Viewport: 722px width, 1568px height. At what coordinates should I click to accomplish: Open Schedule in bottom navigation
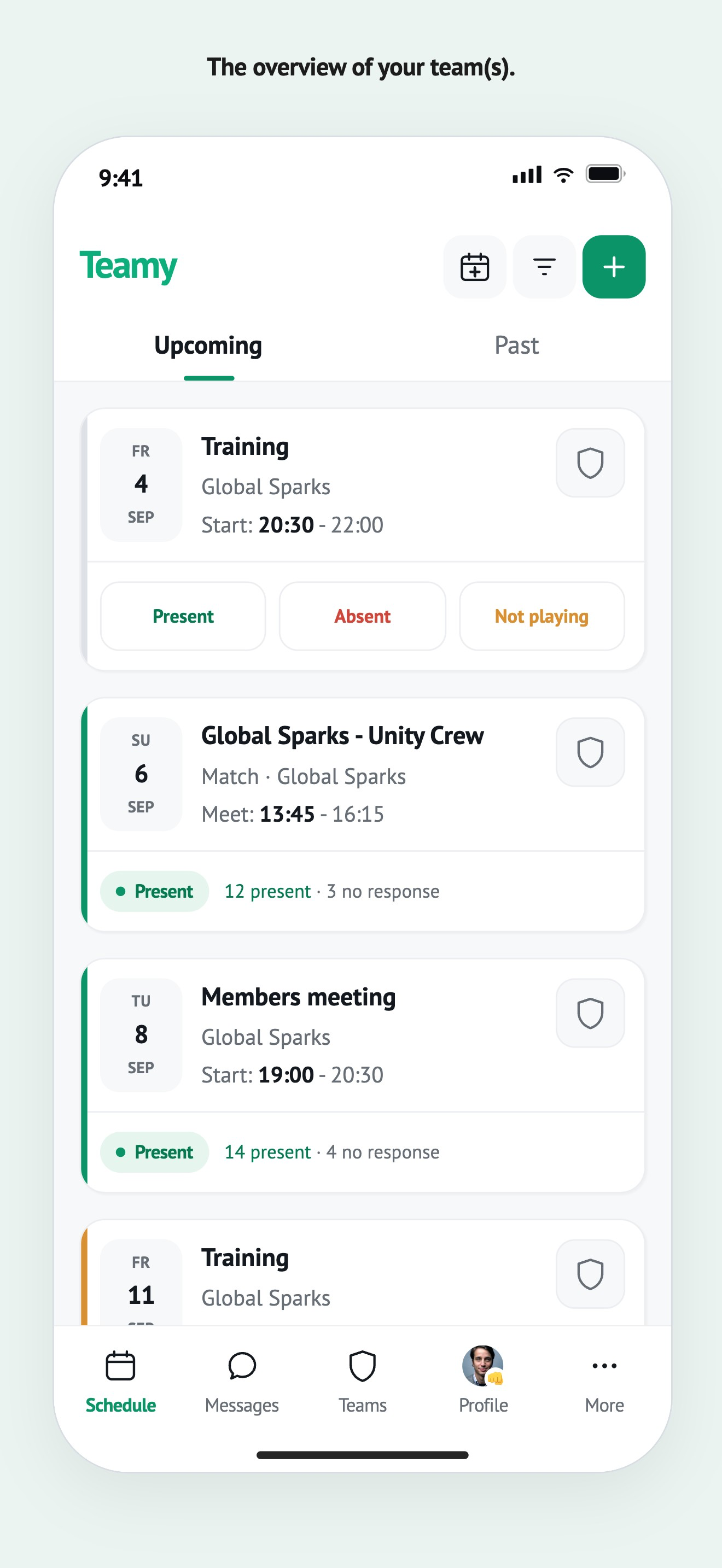(x=120, y=1380)
